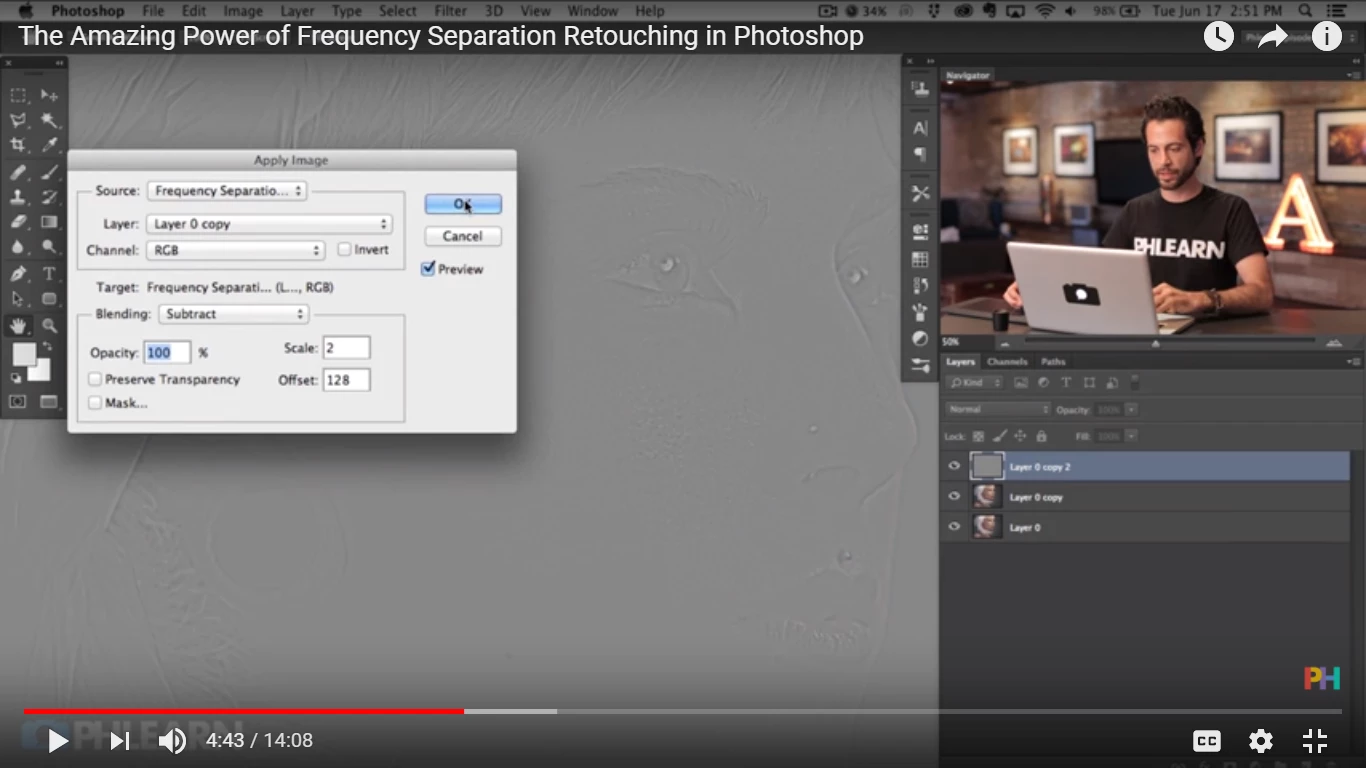Select the Clone Stamp tool
Image resolution: width=1366 pixels, height=768 pixels.
pos(19,197)
